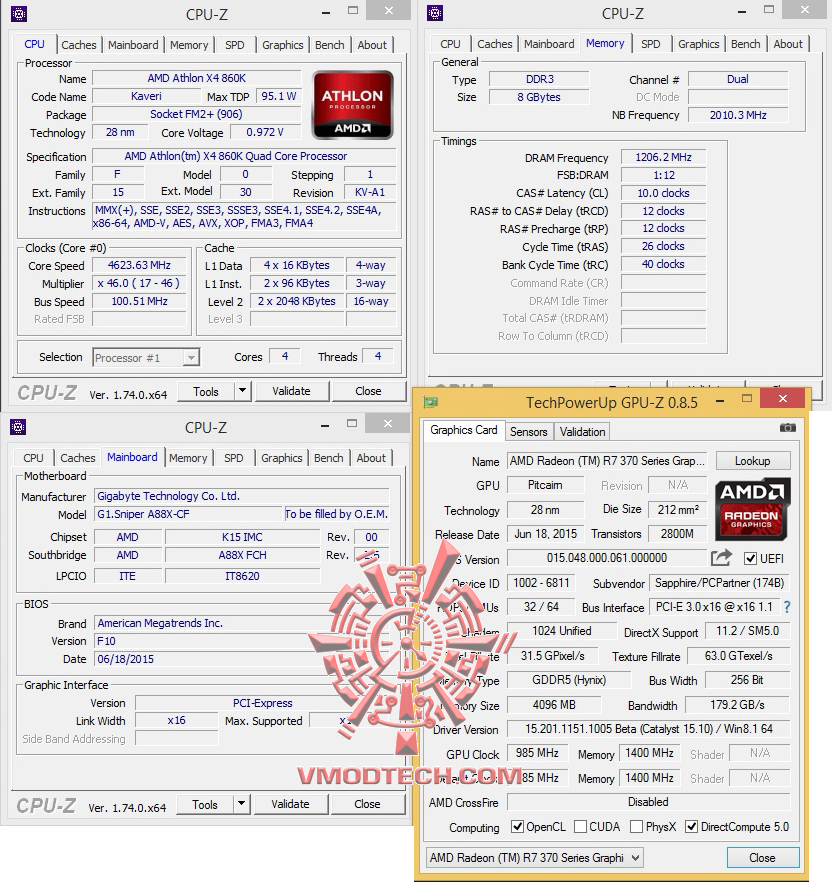
Task: Click the motherboard model G1.Sniper A88X-CF field
Action: point(188,514)
